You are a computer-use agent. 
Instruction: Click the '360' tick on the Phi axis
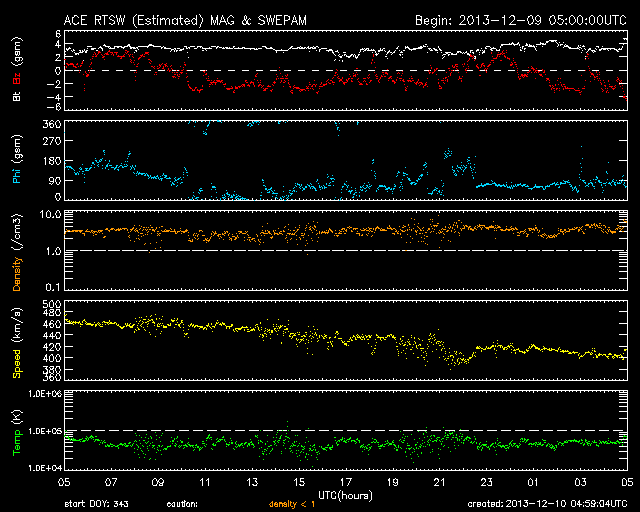(x=52, y=124)
